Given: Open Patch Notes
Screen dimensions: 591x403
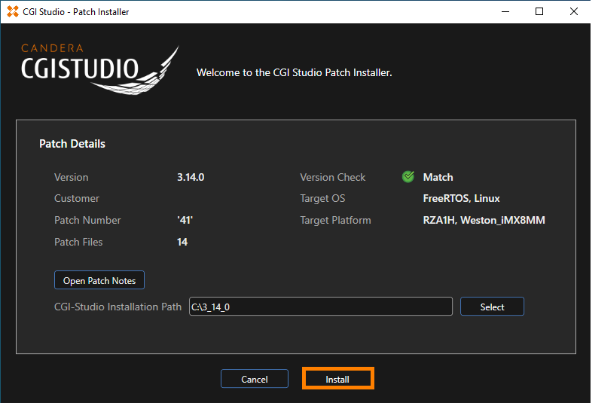Looking at the screenshot, I should click(99, 280).
